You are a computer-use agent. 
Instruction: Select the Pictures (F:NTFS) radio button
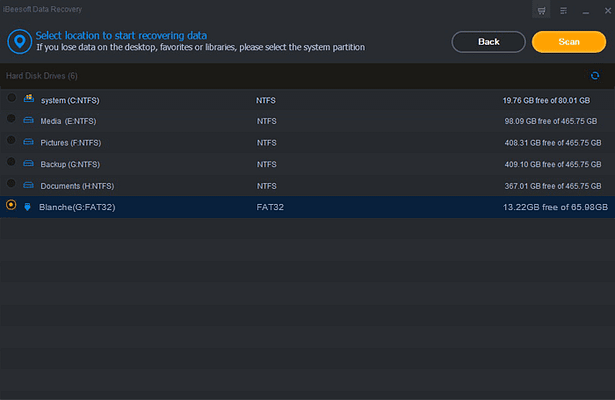11,141
